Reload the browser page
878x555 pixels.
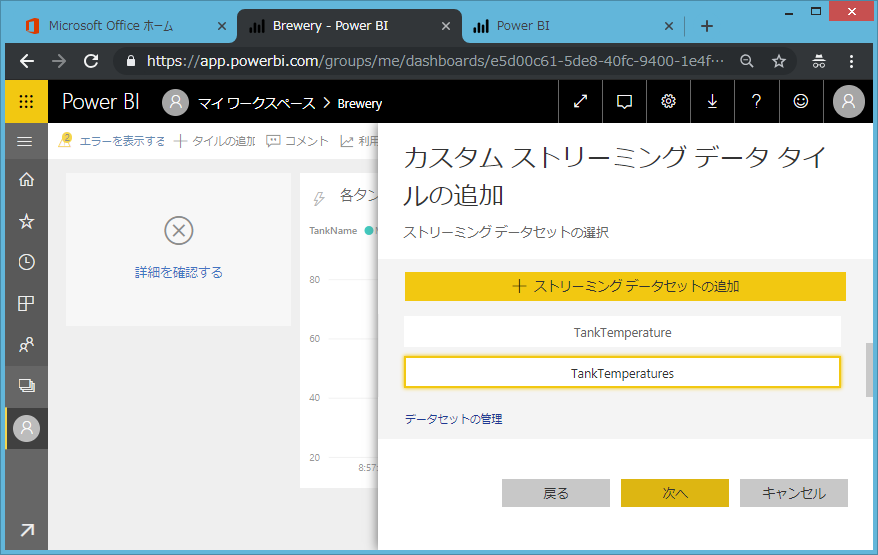[x=91, y=61]
